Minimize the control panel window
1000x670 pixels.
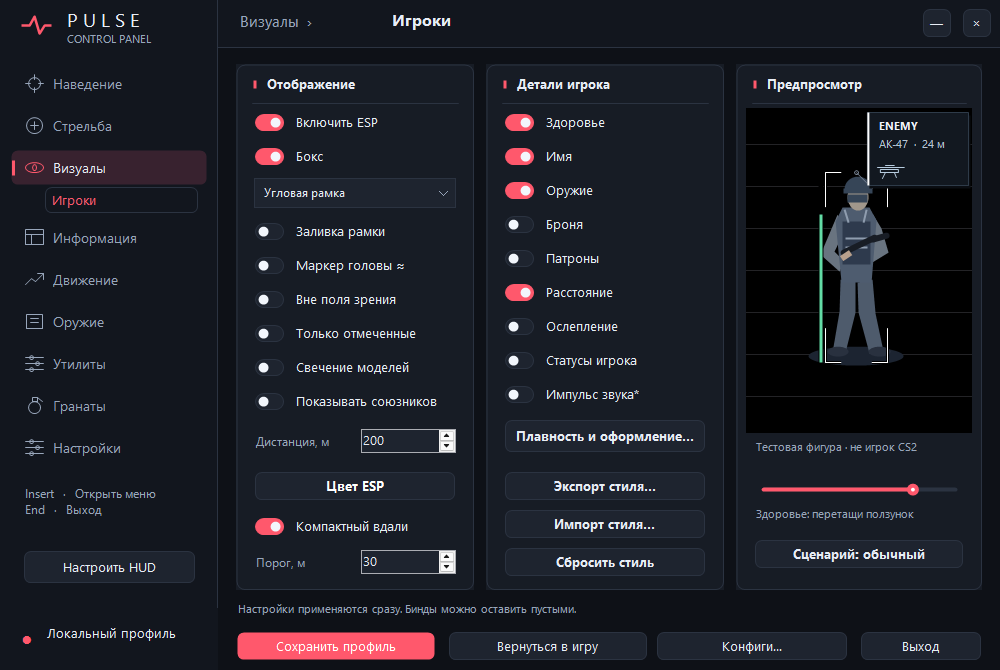[x=937, y=24]
